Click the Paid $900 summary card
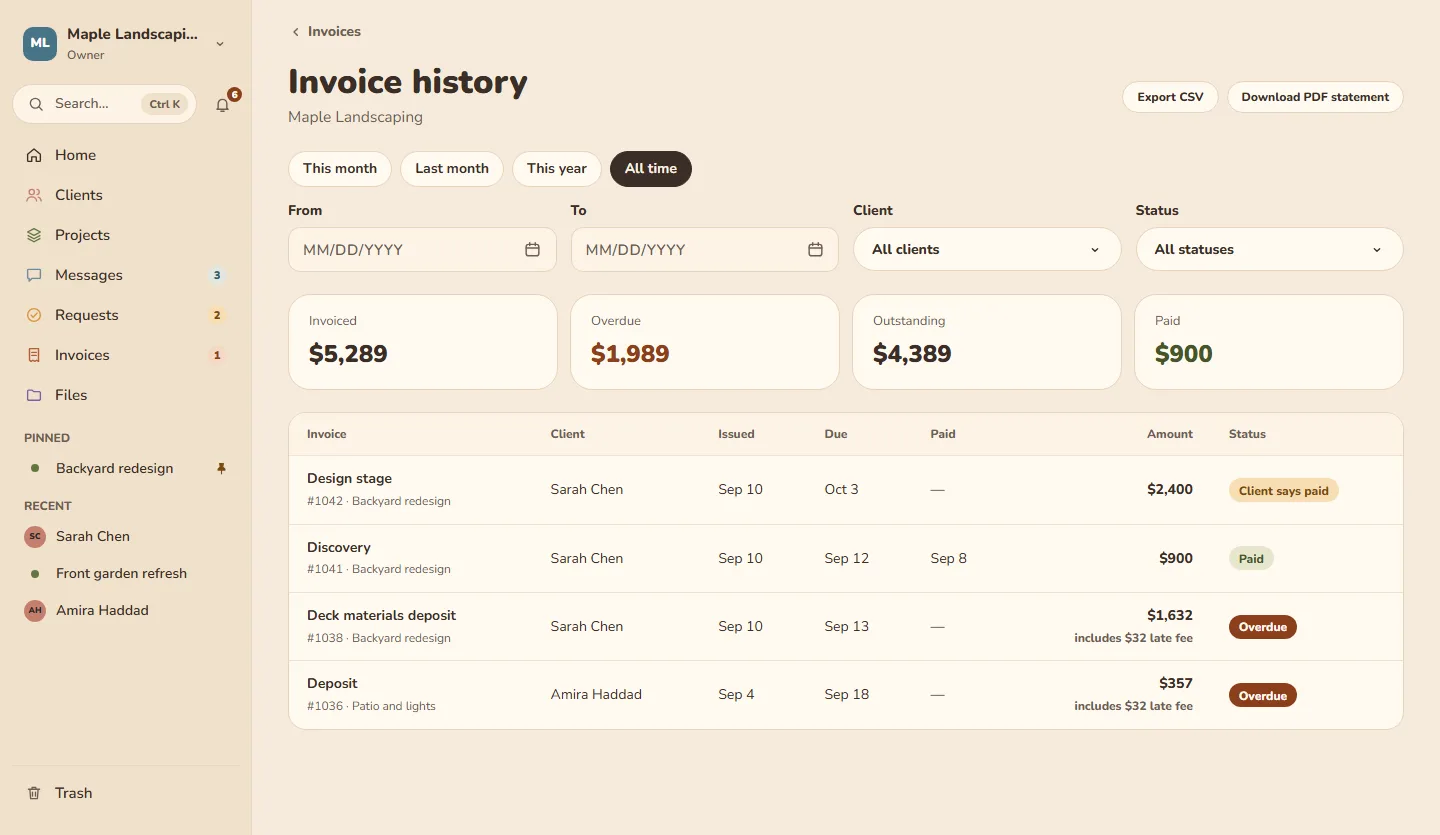1440x835 pixels. (1269, 341)
